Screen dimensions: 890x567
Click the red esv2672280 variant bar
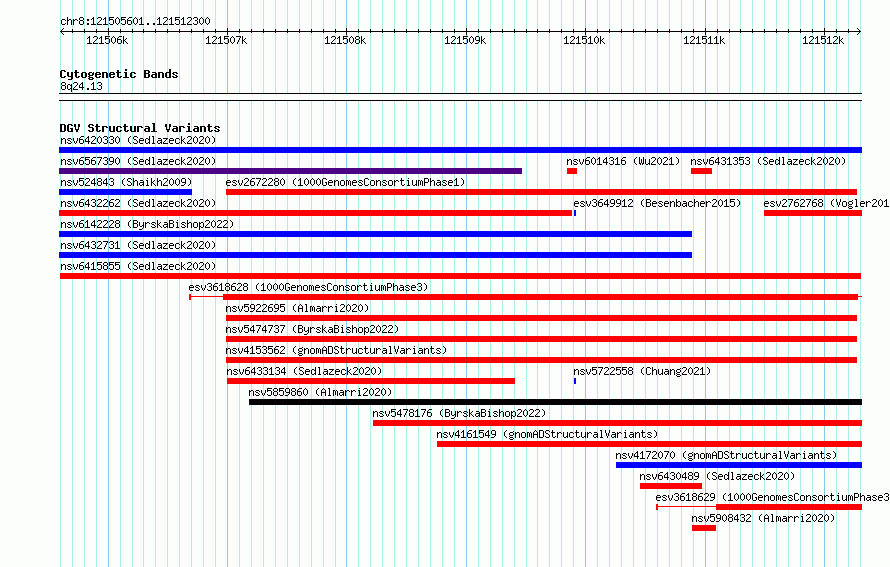click(x=541, y=192)
